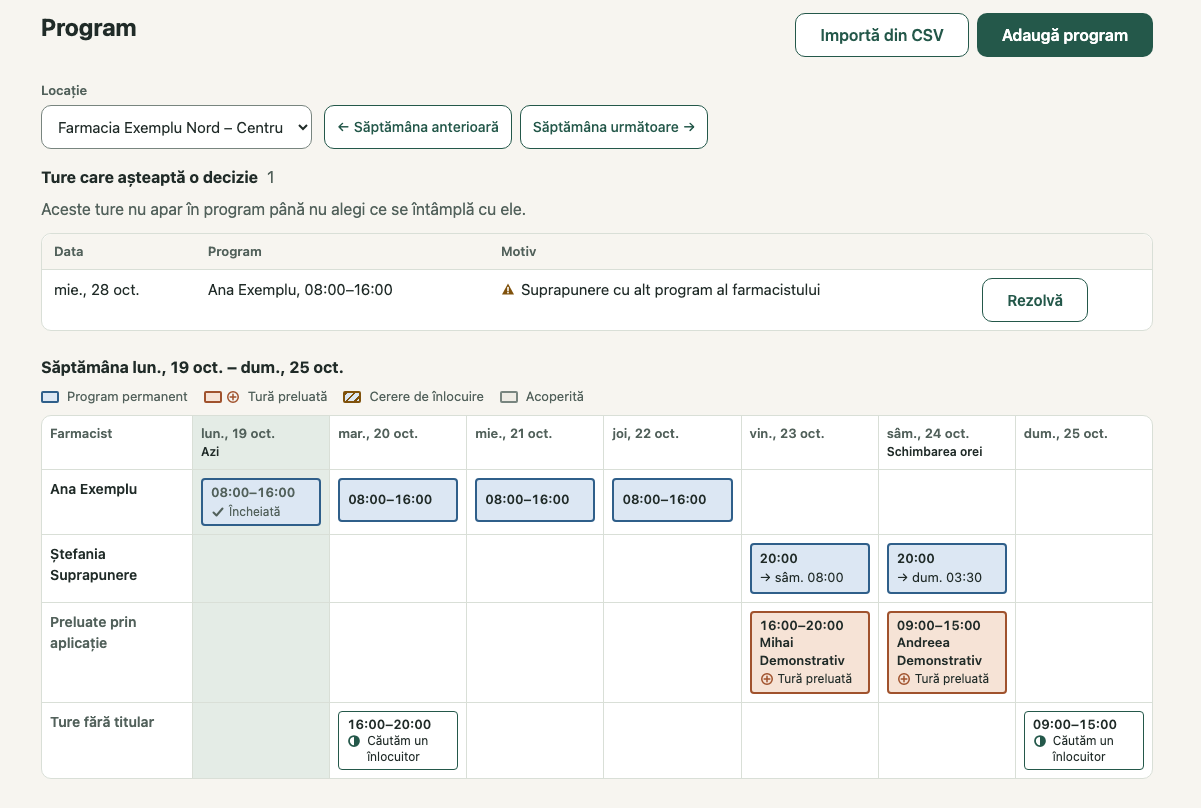Open the Farmacia Exemplu Nord location dropdown
Screen dimensions: 1201x808
click(x=176, y=127)
